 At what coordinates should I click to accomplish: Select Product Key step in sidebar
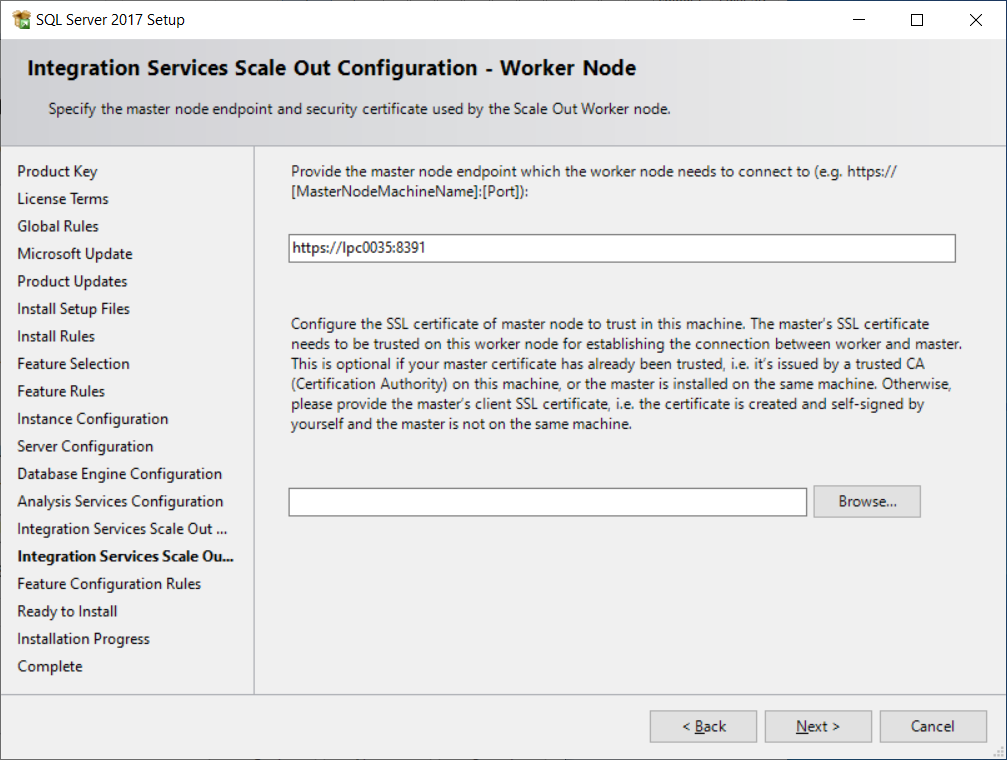[x=57, y=172]
